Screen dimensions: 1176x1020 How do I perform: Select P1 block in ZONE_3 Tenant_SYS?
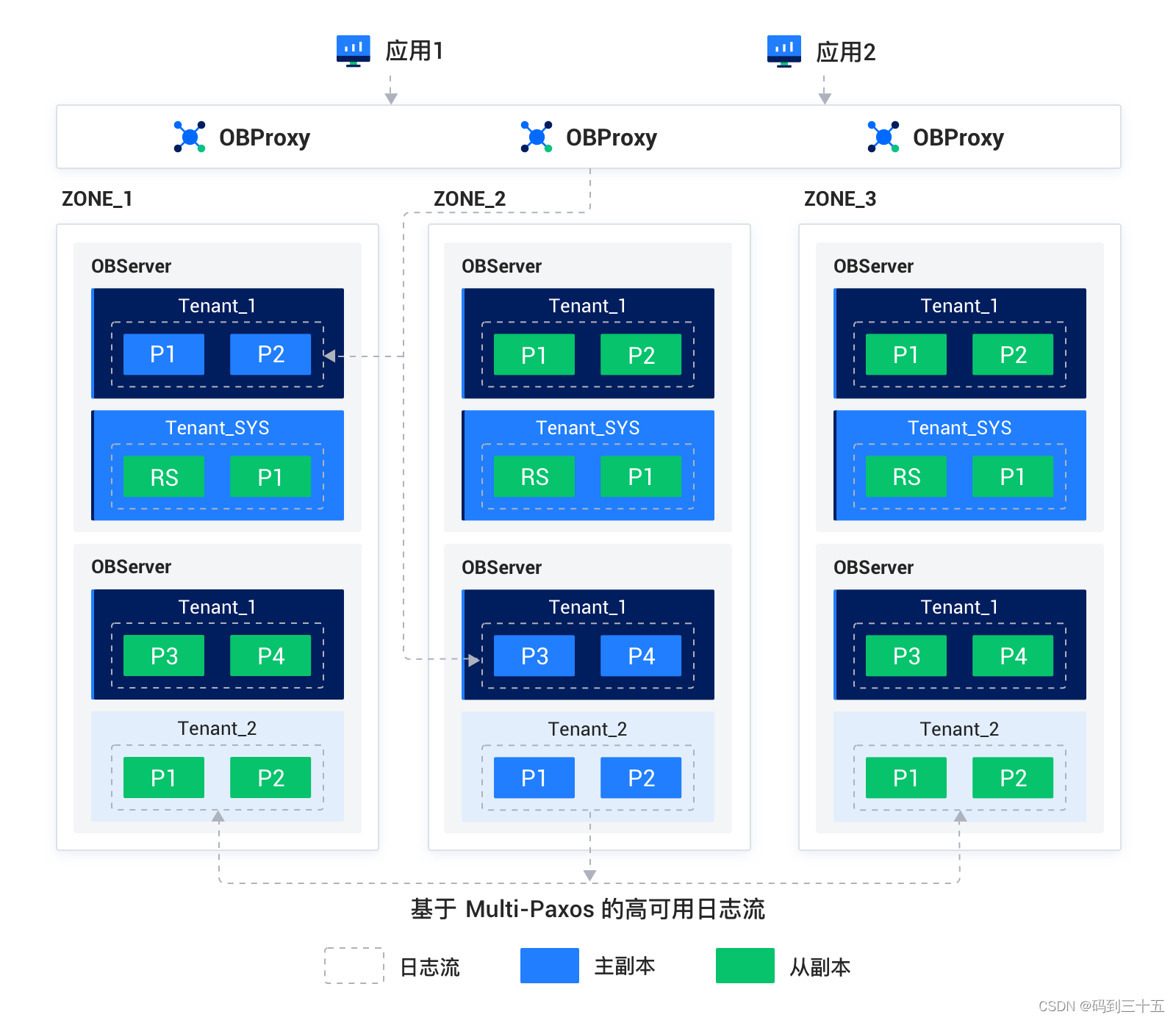[1013, 476]
